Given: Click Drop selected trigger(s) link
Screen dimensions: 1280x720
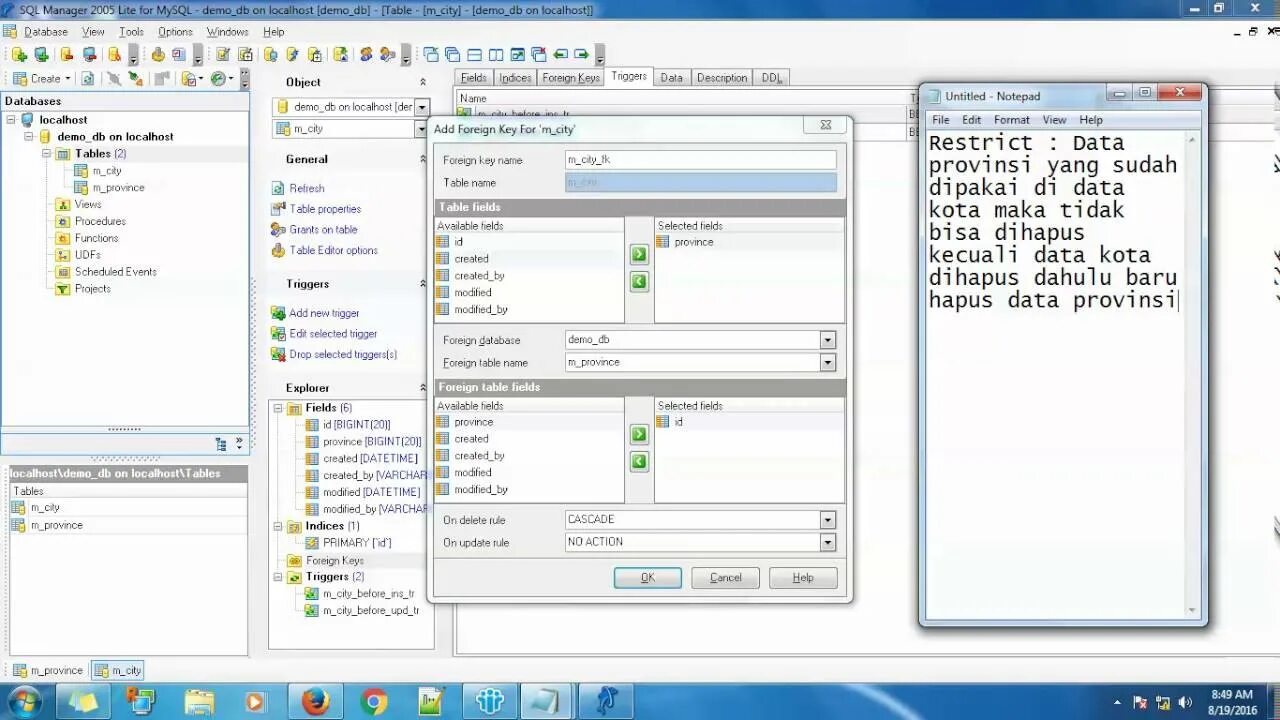Looking at the screenshot, I should (x=343, y=355).
